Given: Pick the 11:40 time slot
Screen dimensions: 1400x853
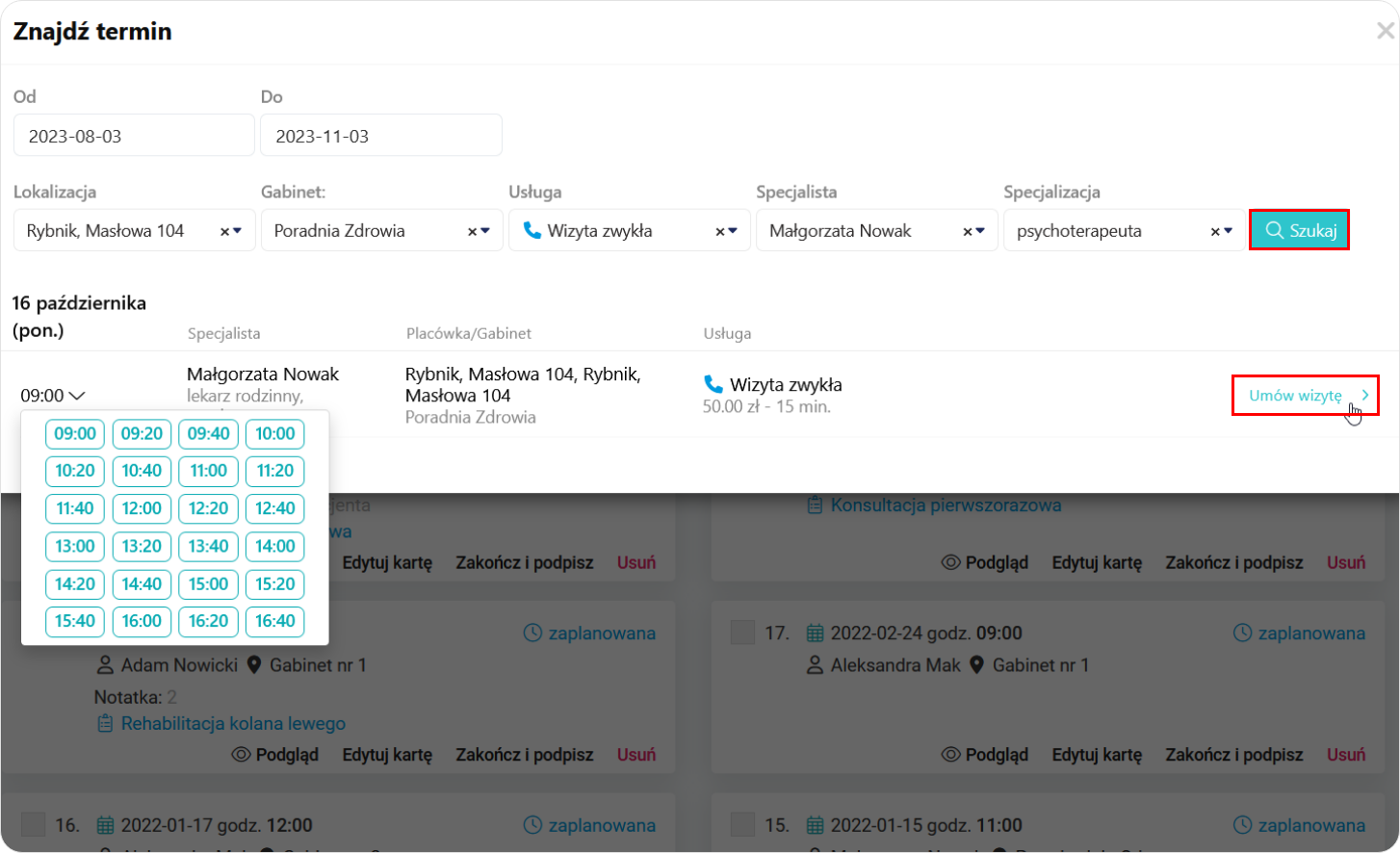Looking at the screenshot, I should [75, 508].
